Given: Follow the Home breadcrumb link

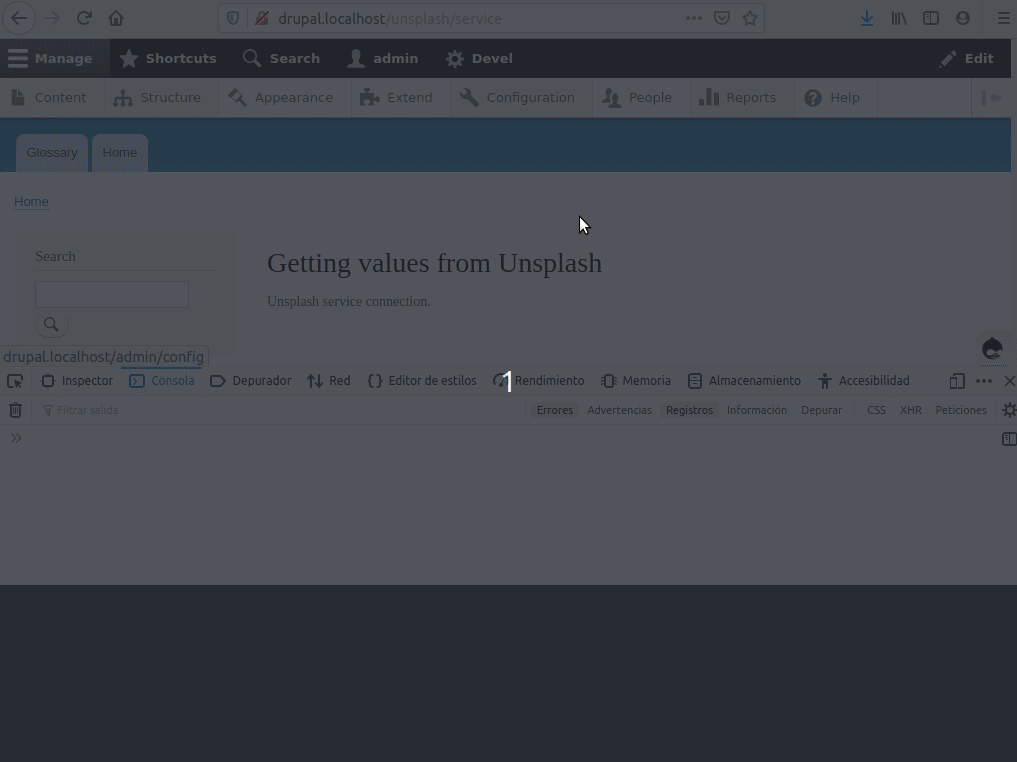Looking at the screenshot, I should [31, 201].
